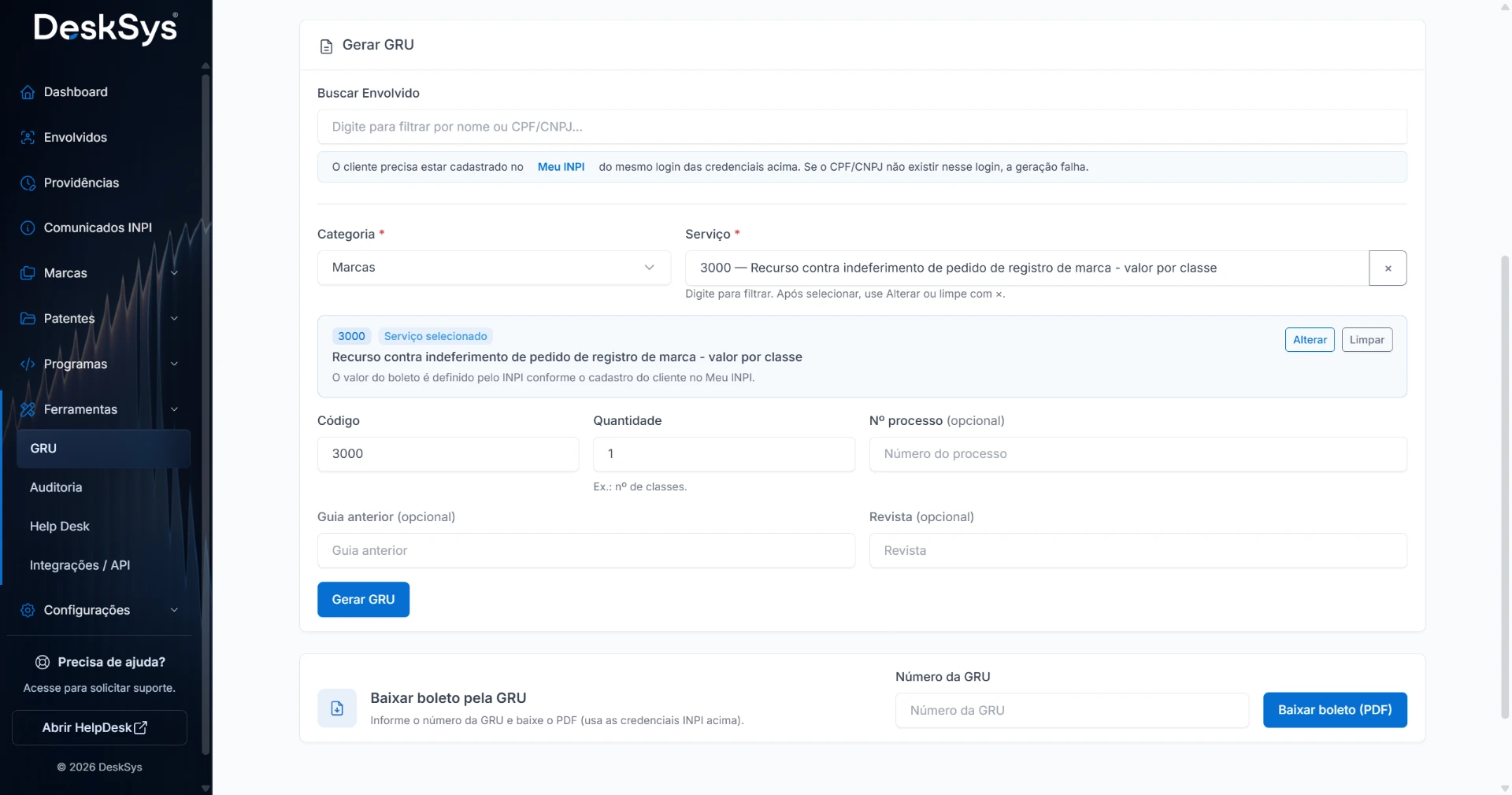This screenshot has height=795, width=1512.
Task: Open the GRU menu item
Action: click(103, 449)
